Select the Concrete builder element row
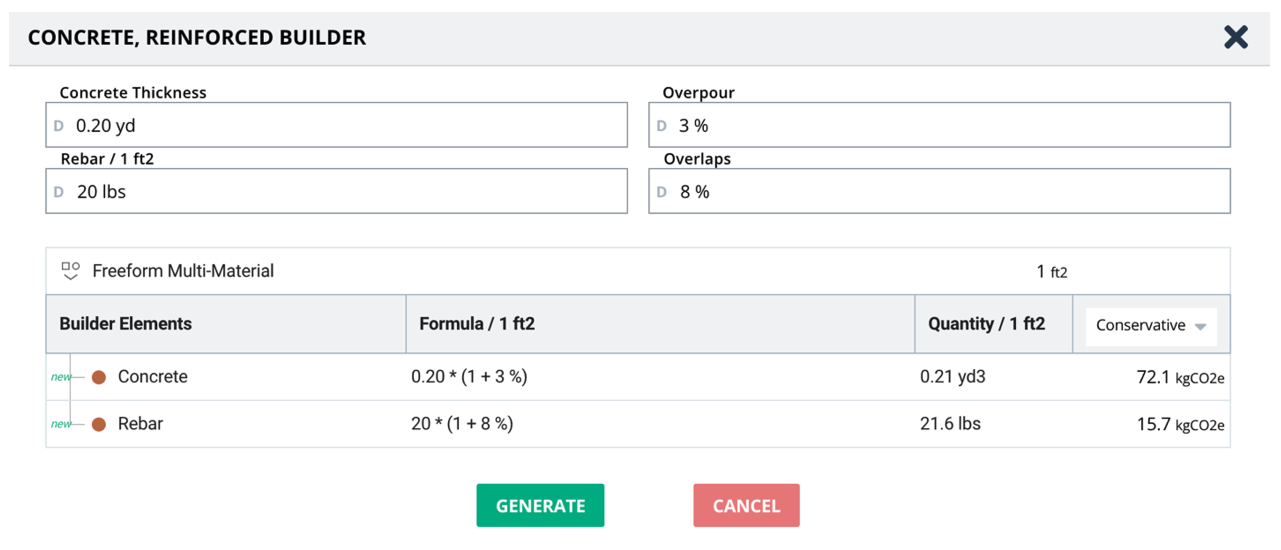This screenshot has height=550, width=1281. click(x=153, y=377)
